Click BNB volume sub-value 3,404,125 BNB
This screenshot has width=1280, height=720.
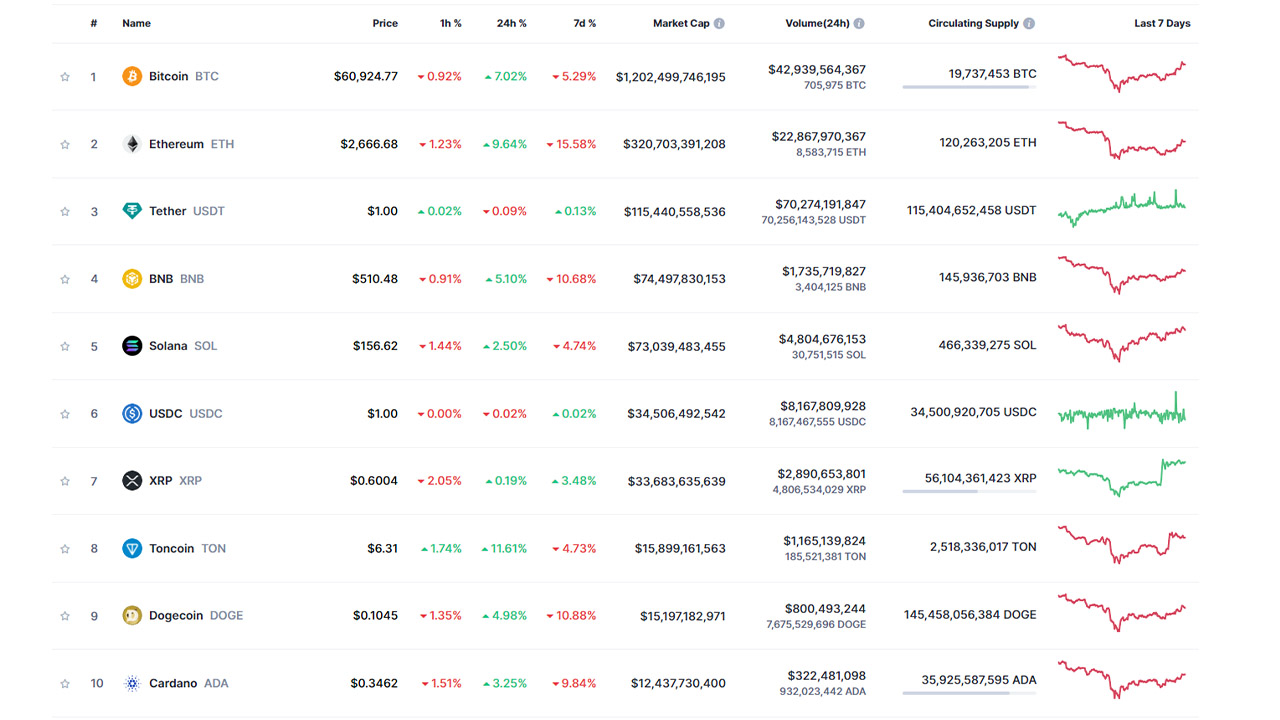830,287
